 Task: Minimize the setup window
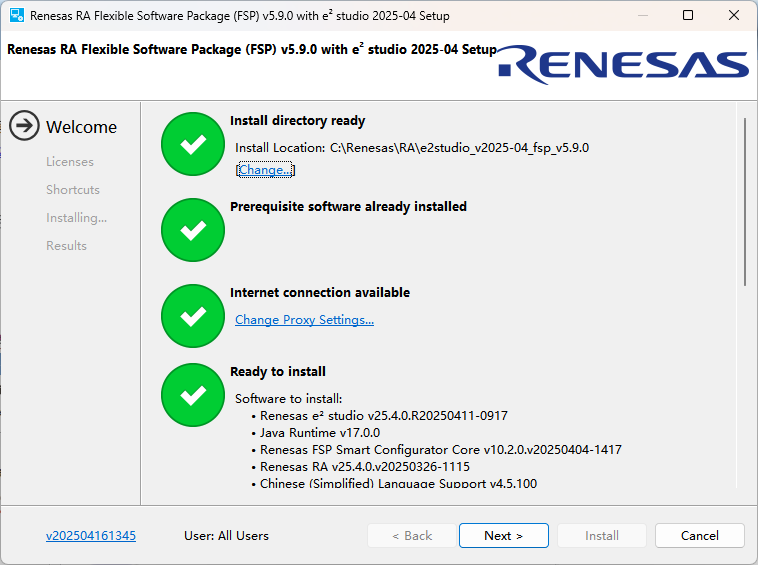click(642, 16)
